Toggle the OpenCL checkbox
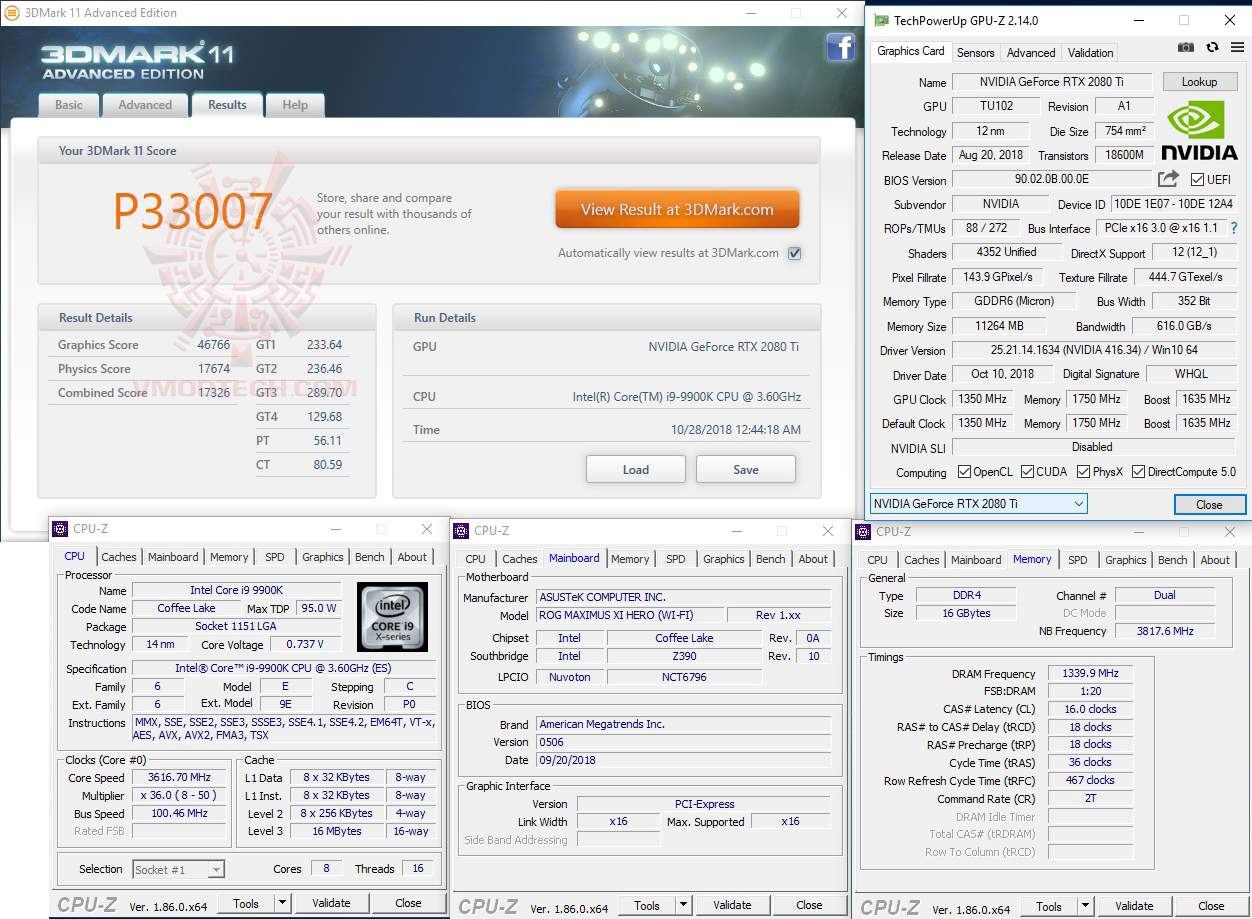The height and width of the screenshot is (919, 1252). [964, 472]
